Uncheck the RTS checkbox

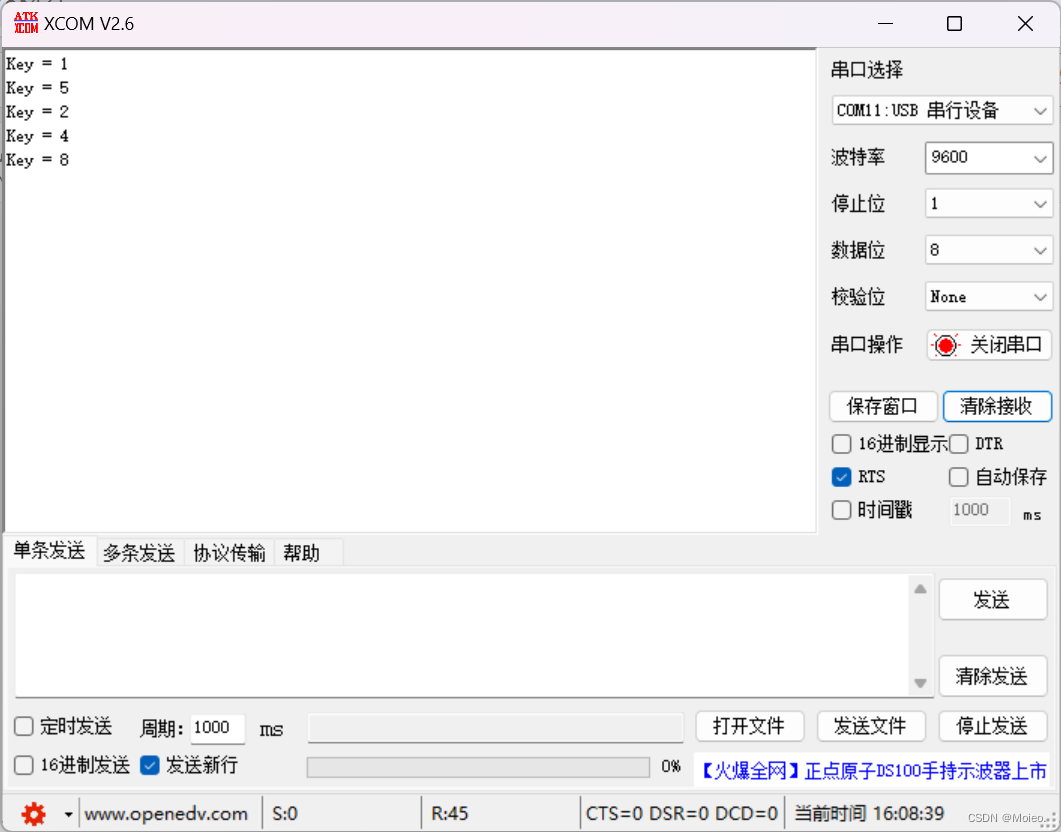(x=841, y=477)
